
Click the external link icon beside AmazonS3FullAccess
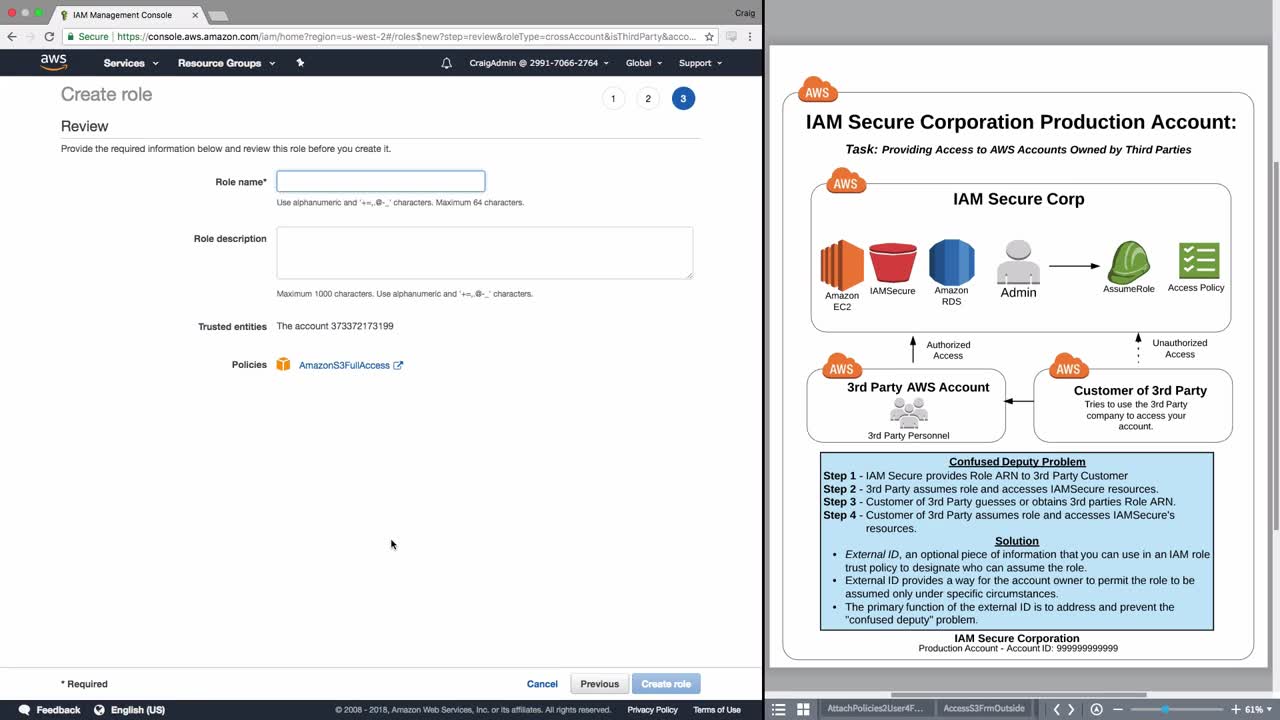tap(398, 365)
